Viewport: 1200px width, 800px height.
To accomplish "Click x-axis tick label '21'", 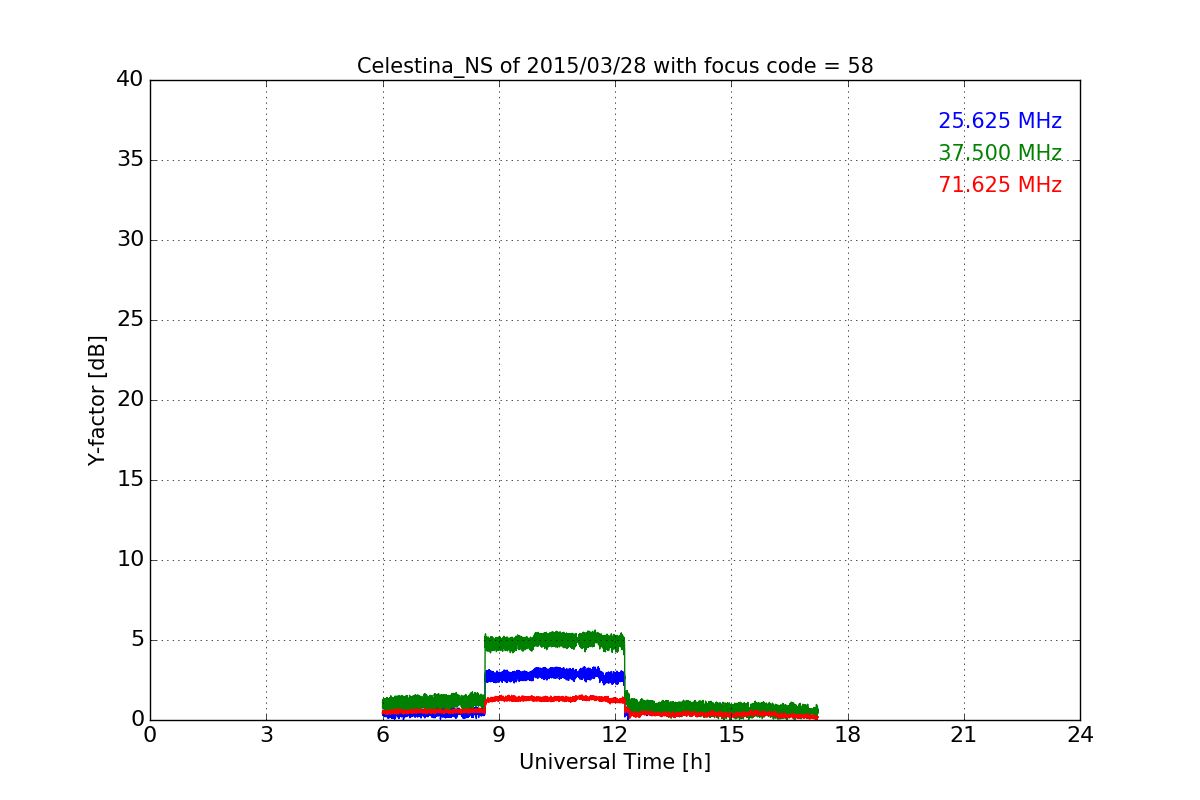I will [x=964, y=734].
